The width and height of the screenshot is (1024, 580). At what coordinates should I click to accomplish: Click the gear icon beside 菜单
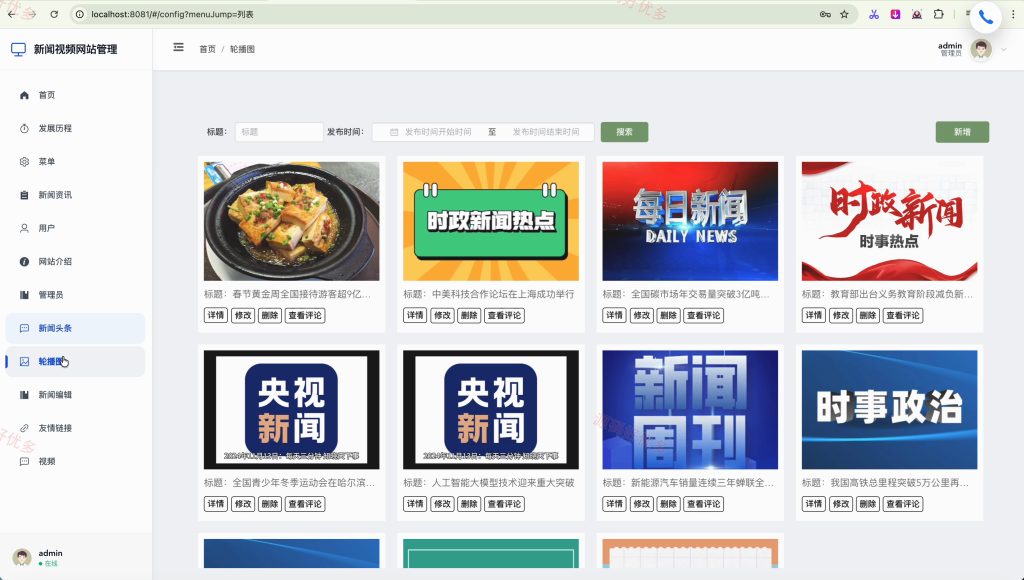tap(24, 162)
